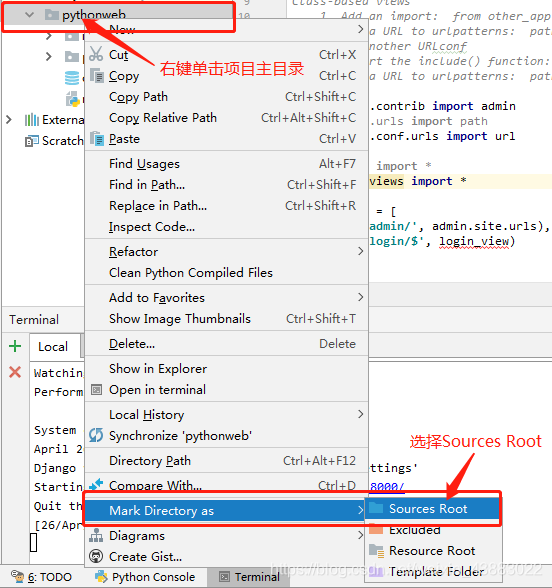This screenshot has height=588, width=552.
Task: Click the Synchronize refresh icon
Action: pyautogui.click(x=96, y=435)
